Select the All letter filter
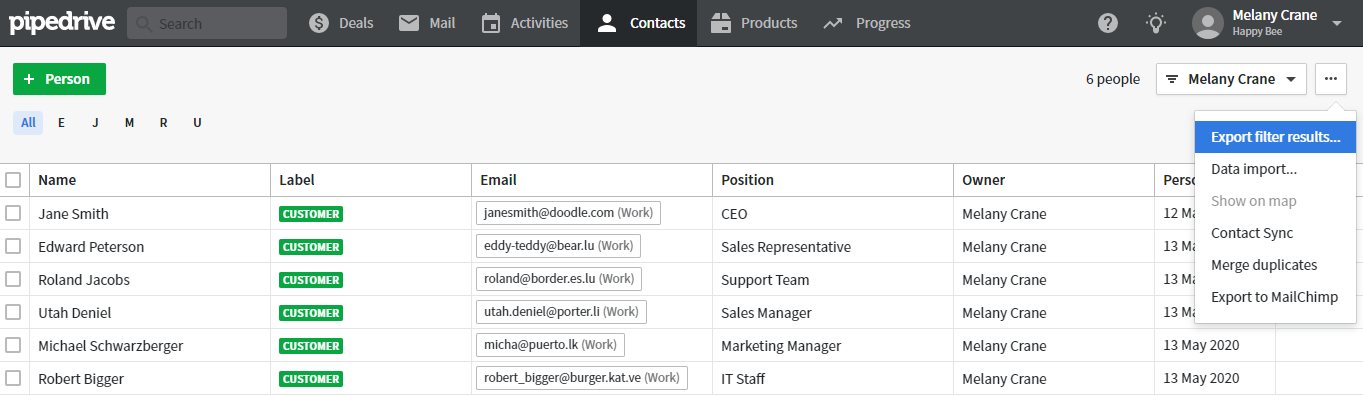Screen dimensions: 1363x395 (28, 123)
